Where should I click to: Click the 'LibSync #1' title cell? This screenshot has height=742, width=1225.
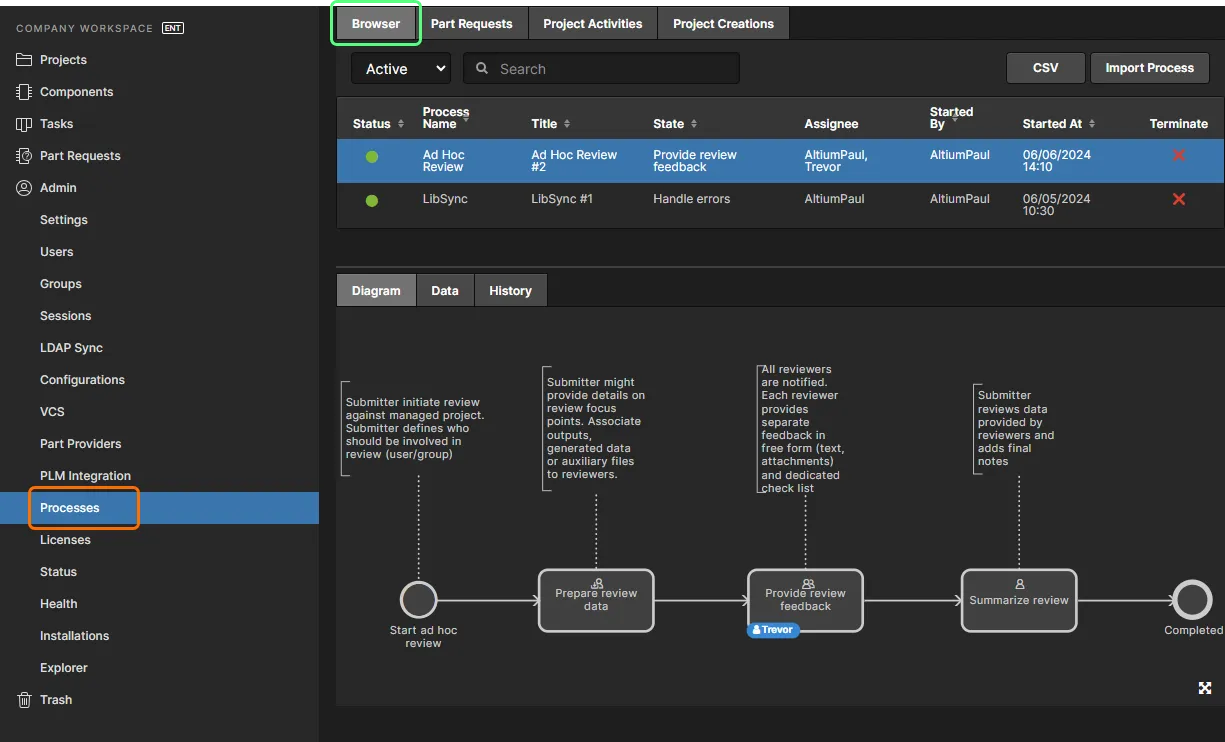[562, 199]
